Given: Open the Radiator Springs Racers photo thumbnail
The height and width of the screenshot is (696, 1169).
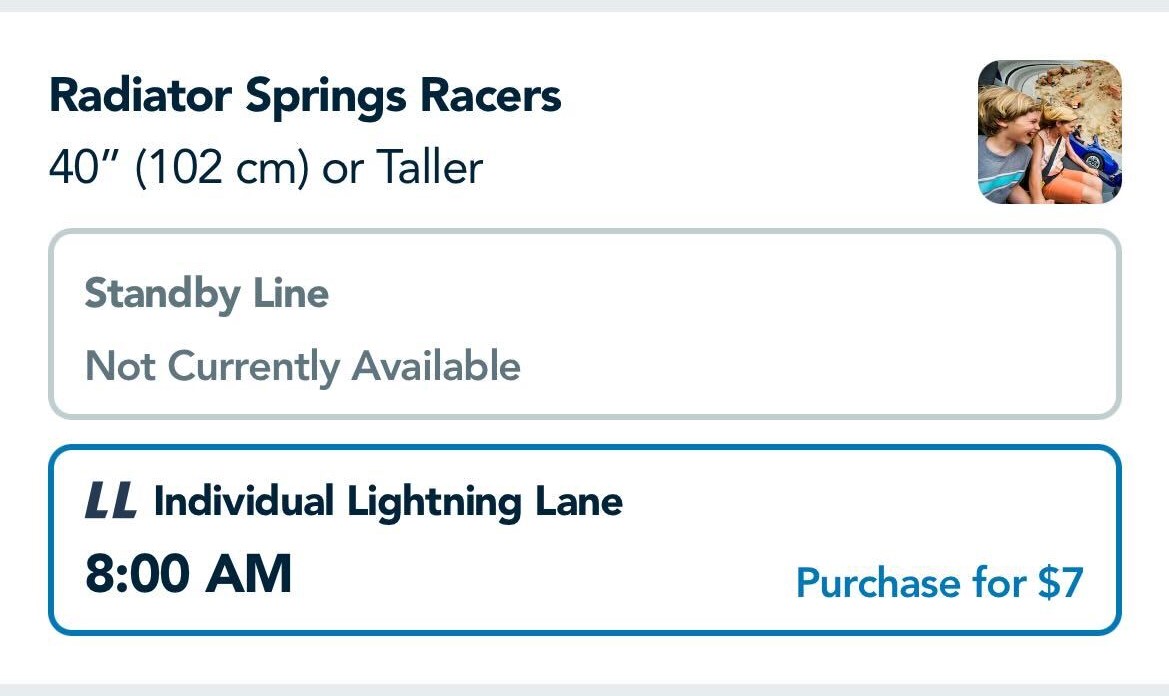Looking at the screenshot, I should (1049, 131).
